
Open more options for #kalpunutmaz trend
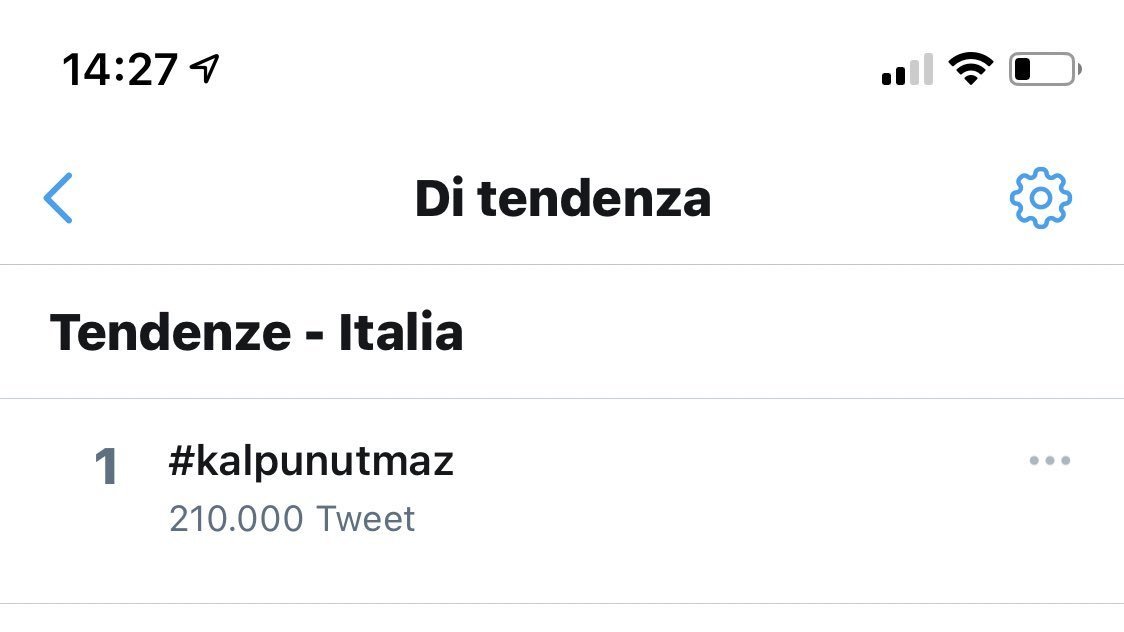[x=1050, y=461]
